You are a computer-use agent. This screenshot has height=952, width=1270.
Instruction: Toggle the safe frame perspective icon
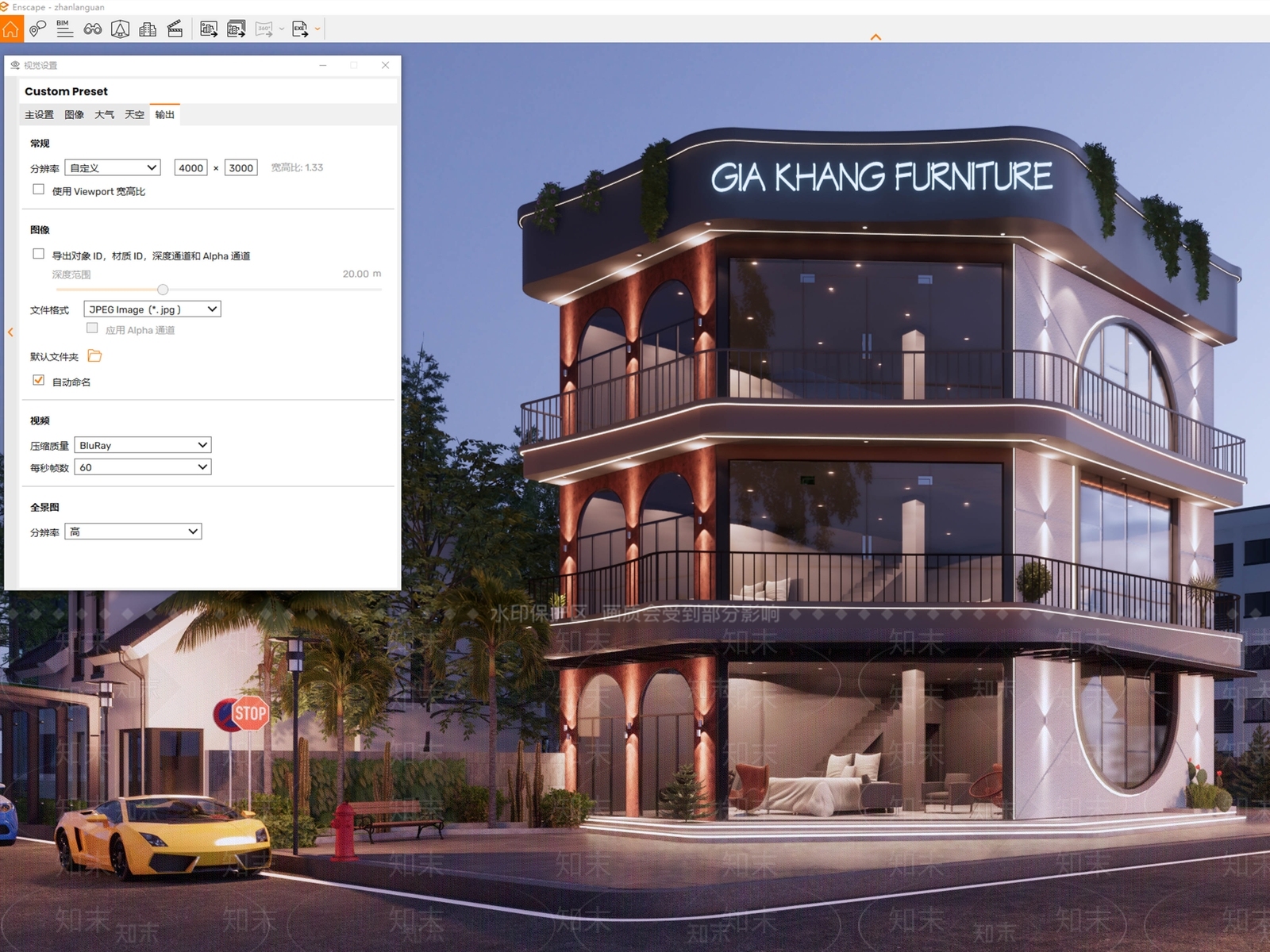pyautogui.click(x=120, y=29)
